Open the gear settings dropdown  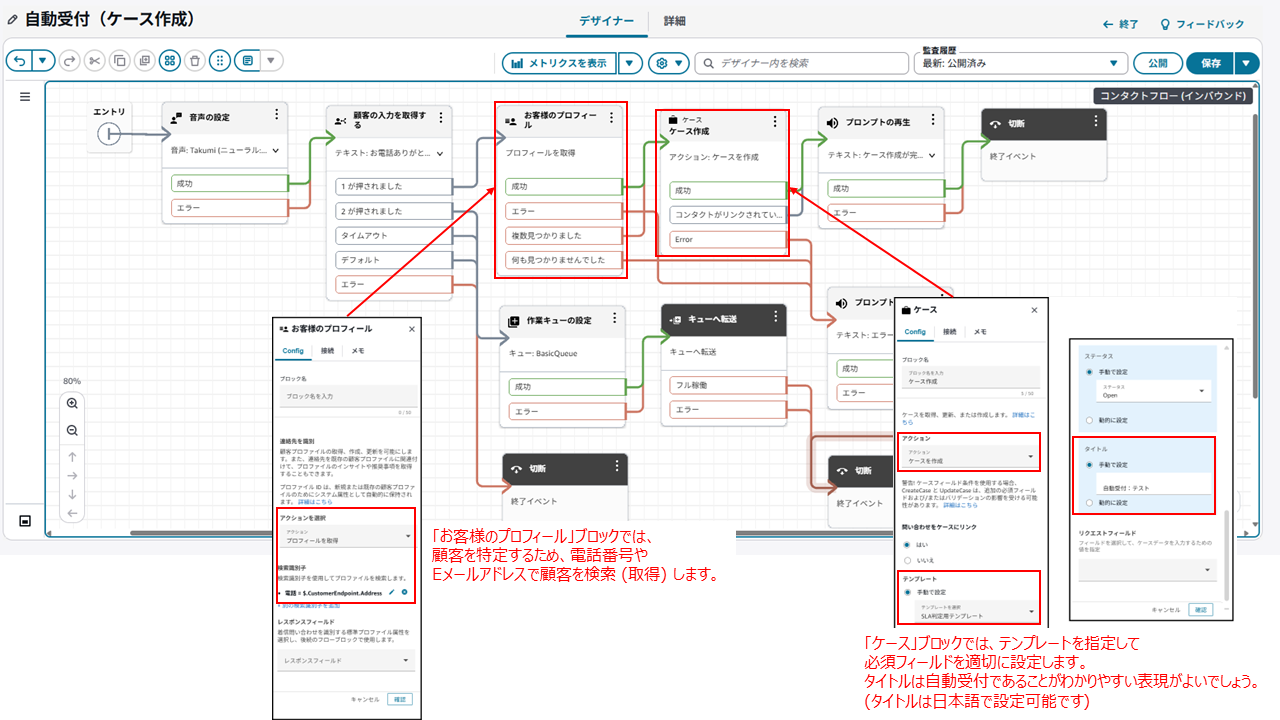(x=669, y=63)
